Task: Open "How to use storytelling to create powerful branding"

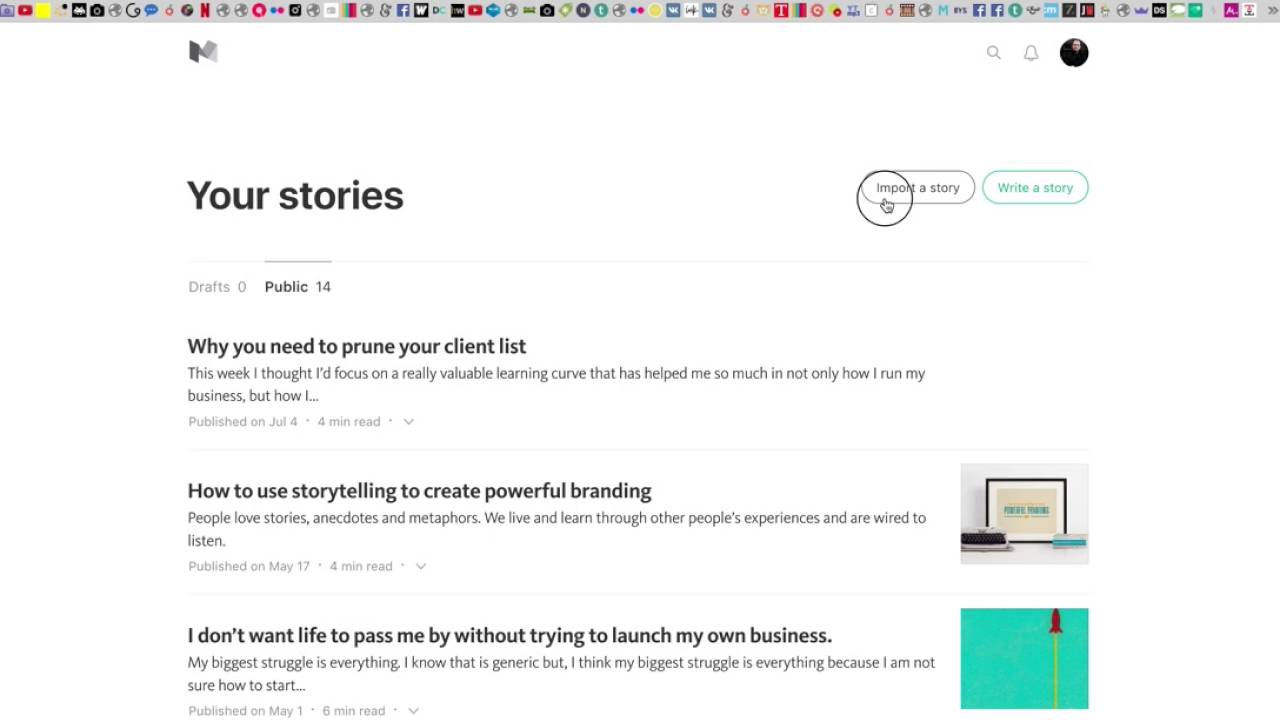Action: [x=419, y=491]
